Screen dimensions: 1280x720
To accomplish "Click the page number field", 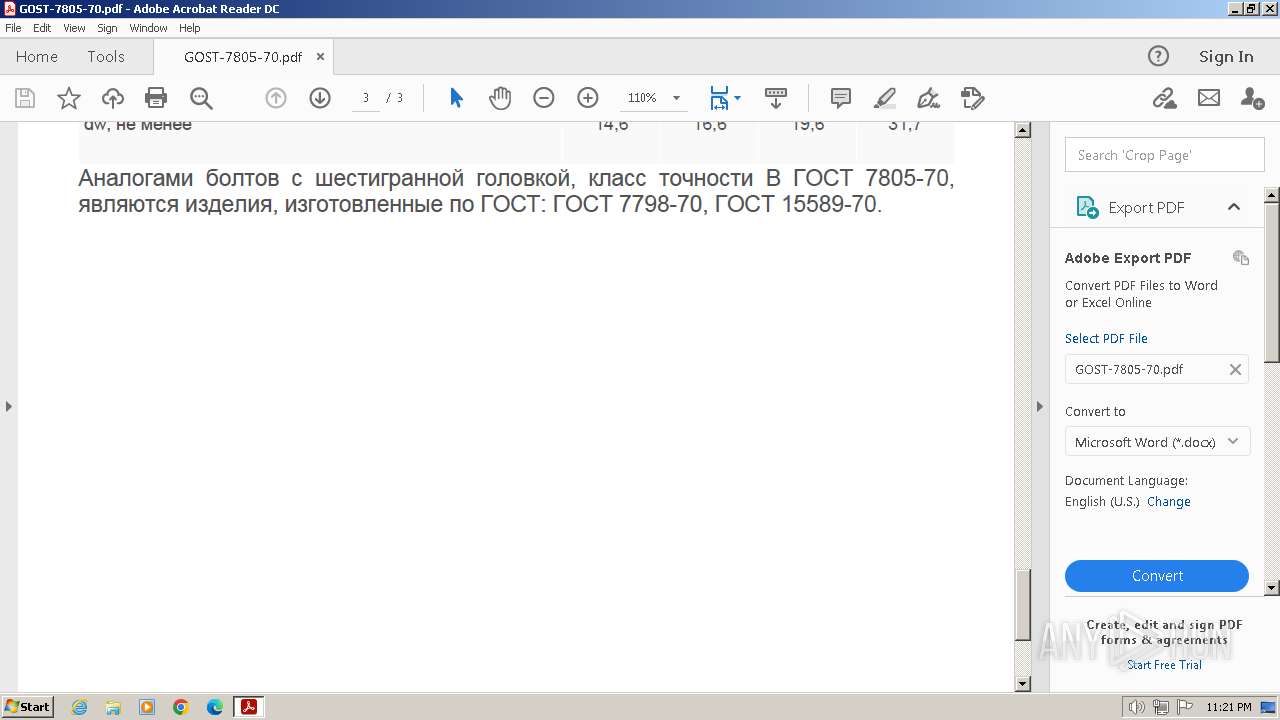I will coord(366,98).
